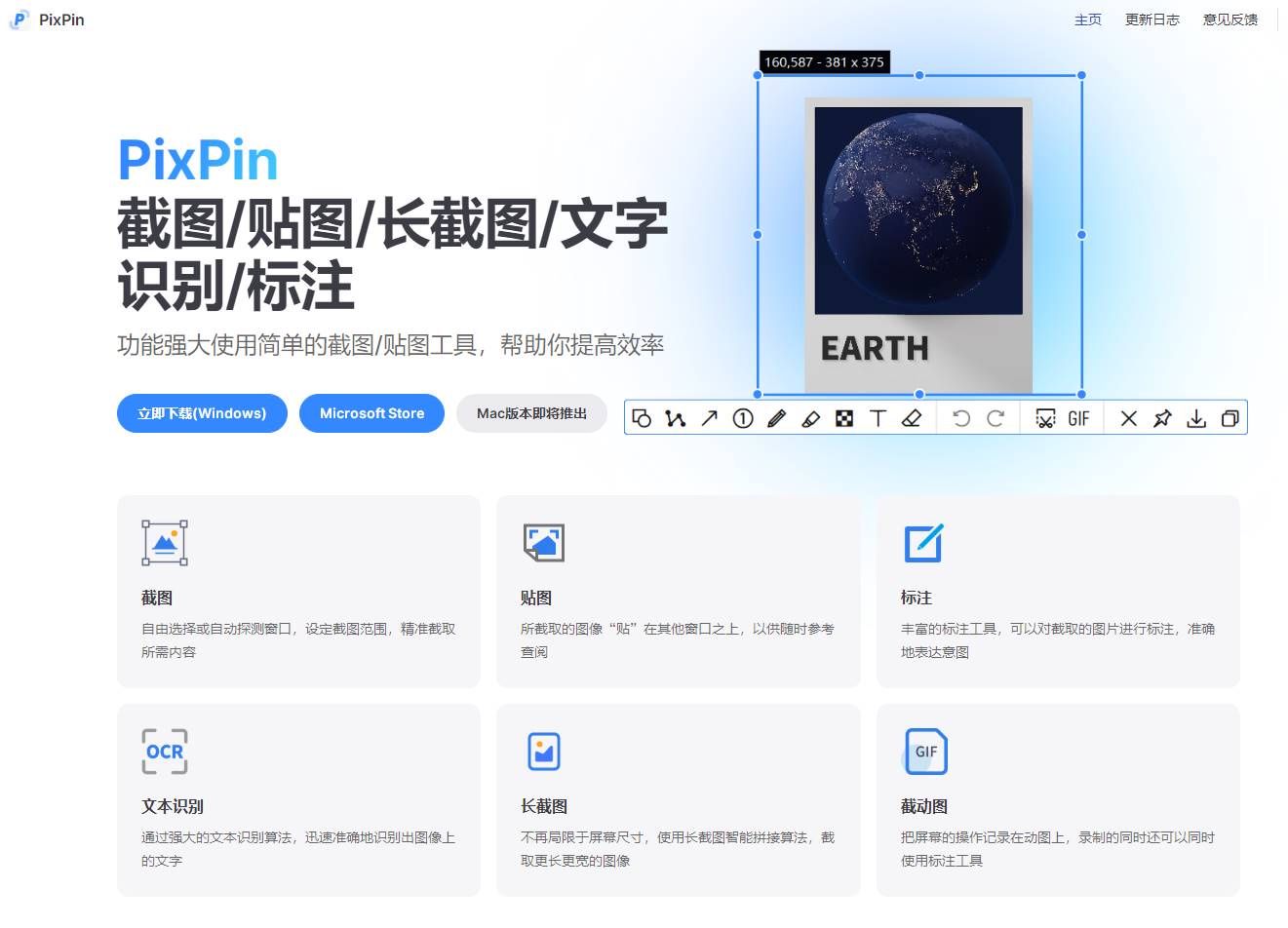Select the eraser tool

click(x=912, y=417)
